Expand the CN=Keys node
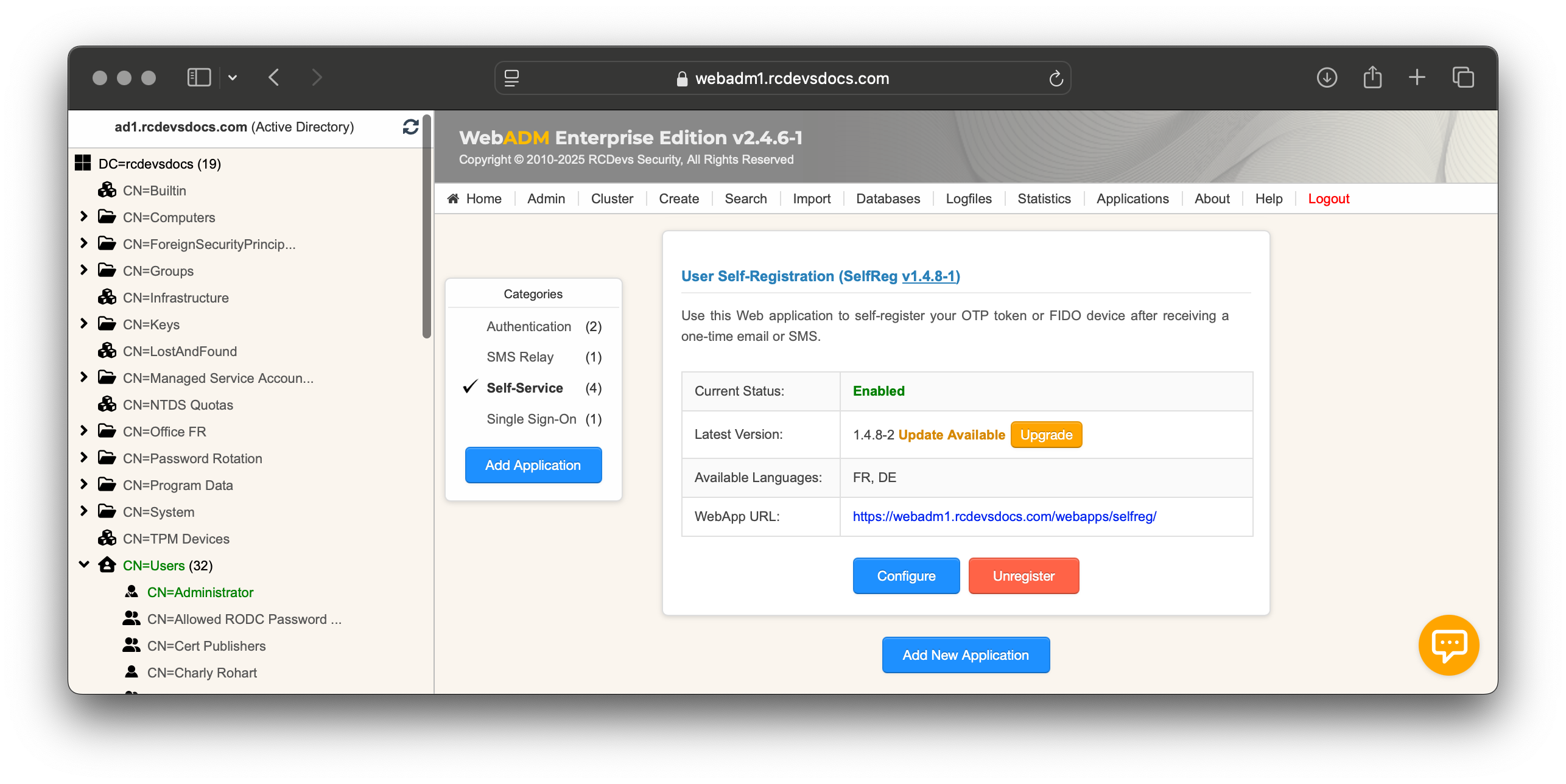 pyautogui.click(x=84, y=324)
